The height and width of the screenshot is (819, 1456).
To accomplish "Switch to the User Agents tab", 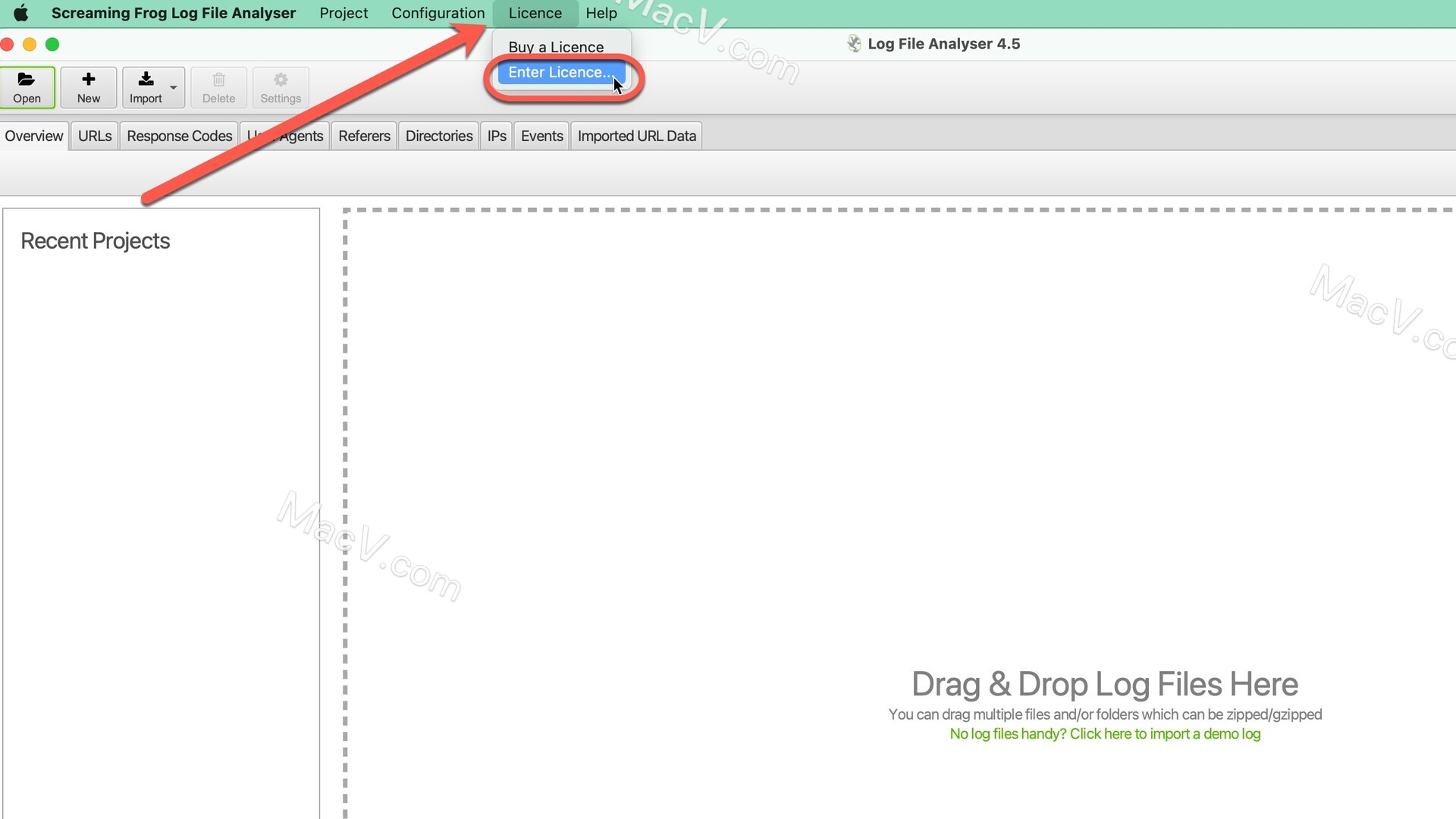I will [285, 136].
